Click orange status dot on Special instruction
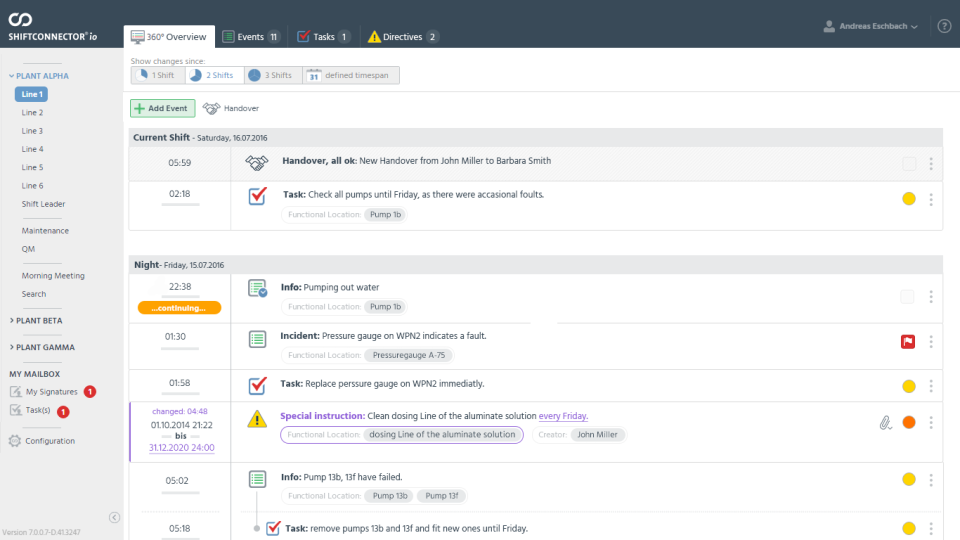 (x=909, y=422)
